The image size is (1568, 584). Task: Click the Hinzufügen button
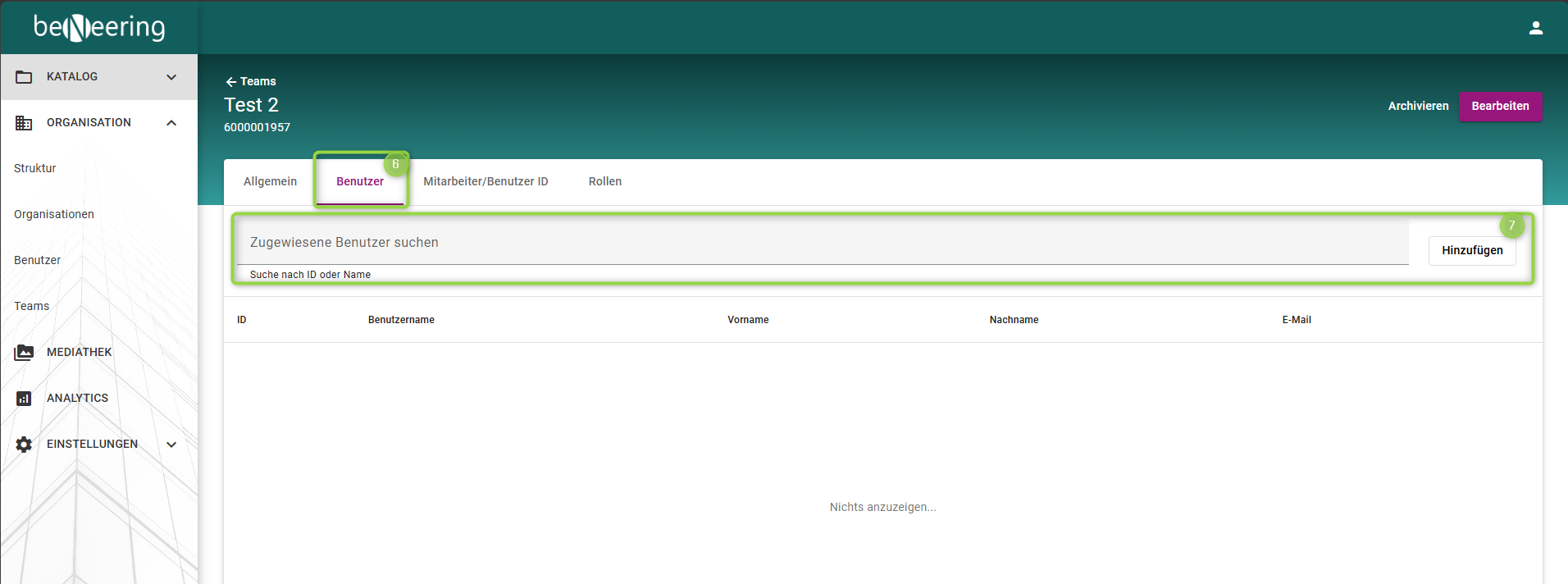(x=1472, y=250)
